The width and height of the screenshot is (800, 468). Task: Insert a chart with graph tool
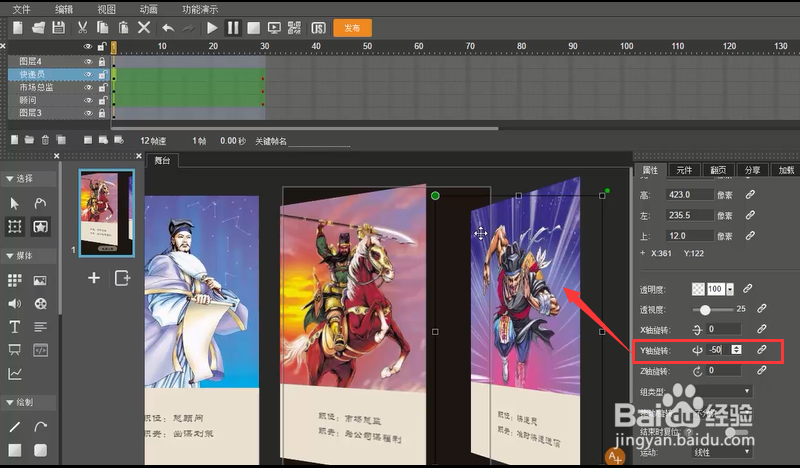coord(15,374)
